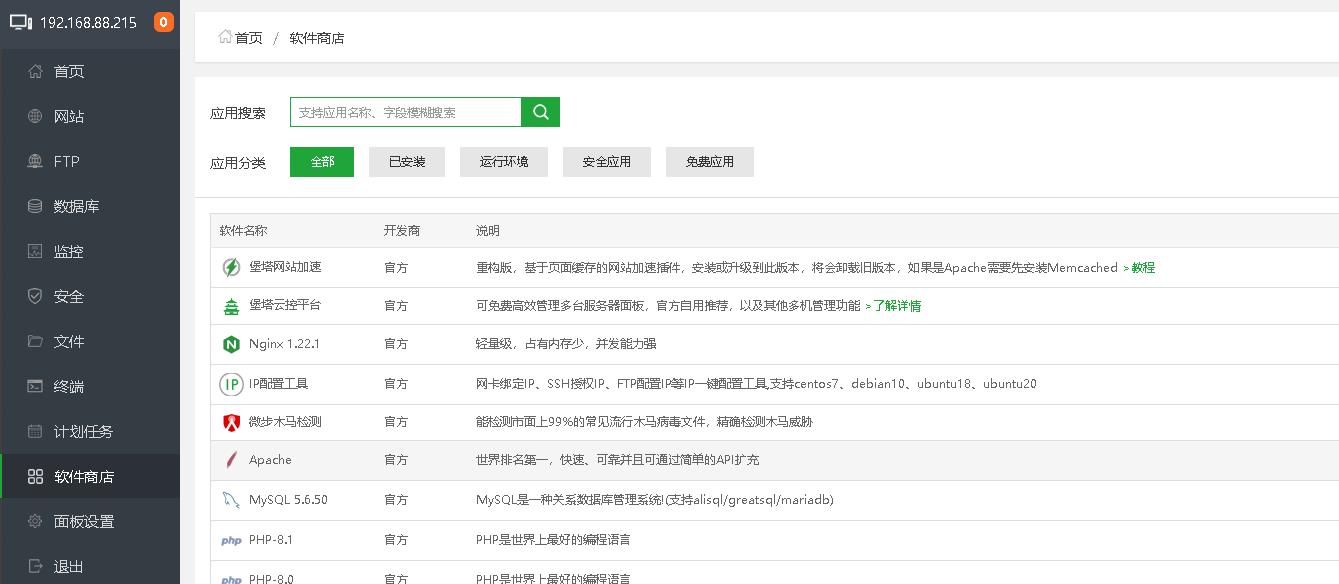This screenshot has width=1339, height=584.
Task: Click the 堡塔云控平台 software name
Action: [285, 306]
